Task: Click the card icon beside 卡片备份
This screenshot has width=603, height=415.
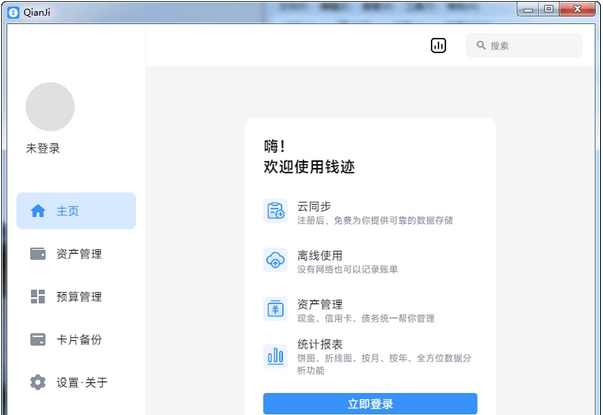Action: (38, 340)
